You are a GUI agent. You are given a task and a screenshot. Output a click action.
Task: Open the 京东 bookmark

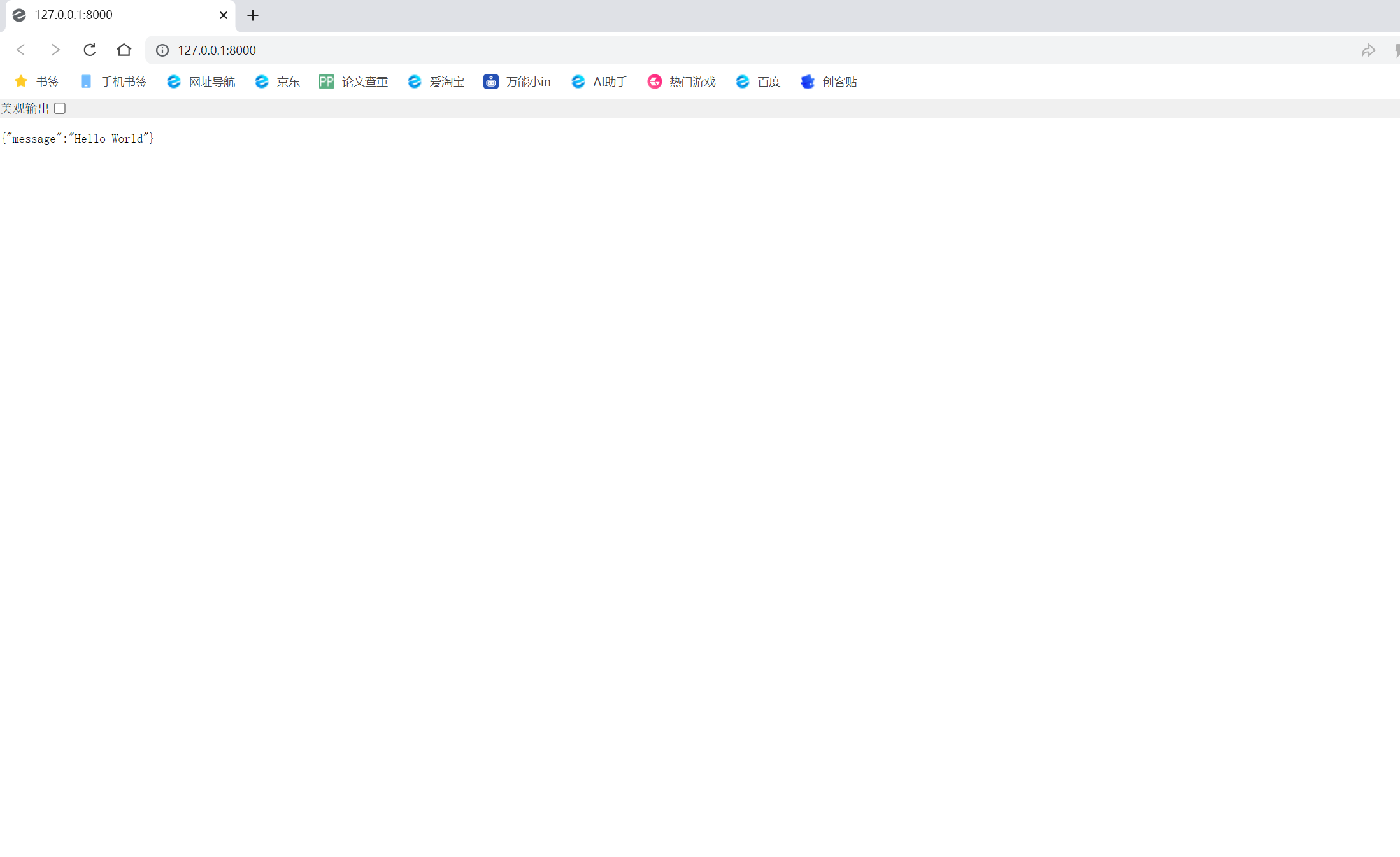(x=277, y=81)
